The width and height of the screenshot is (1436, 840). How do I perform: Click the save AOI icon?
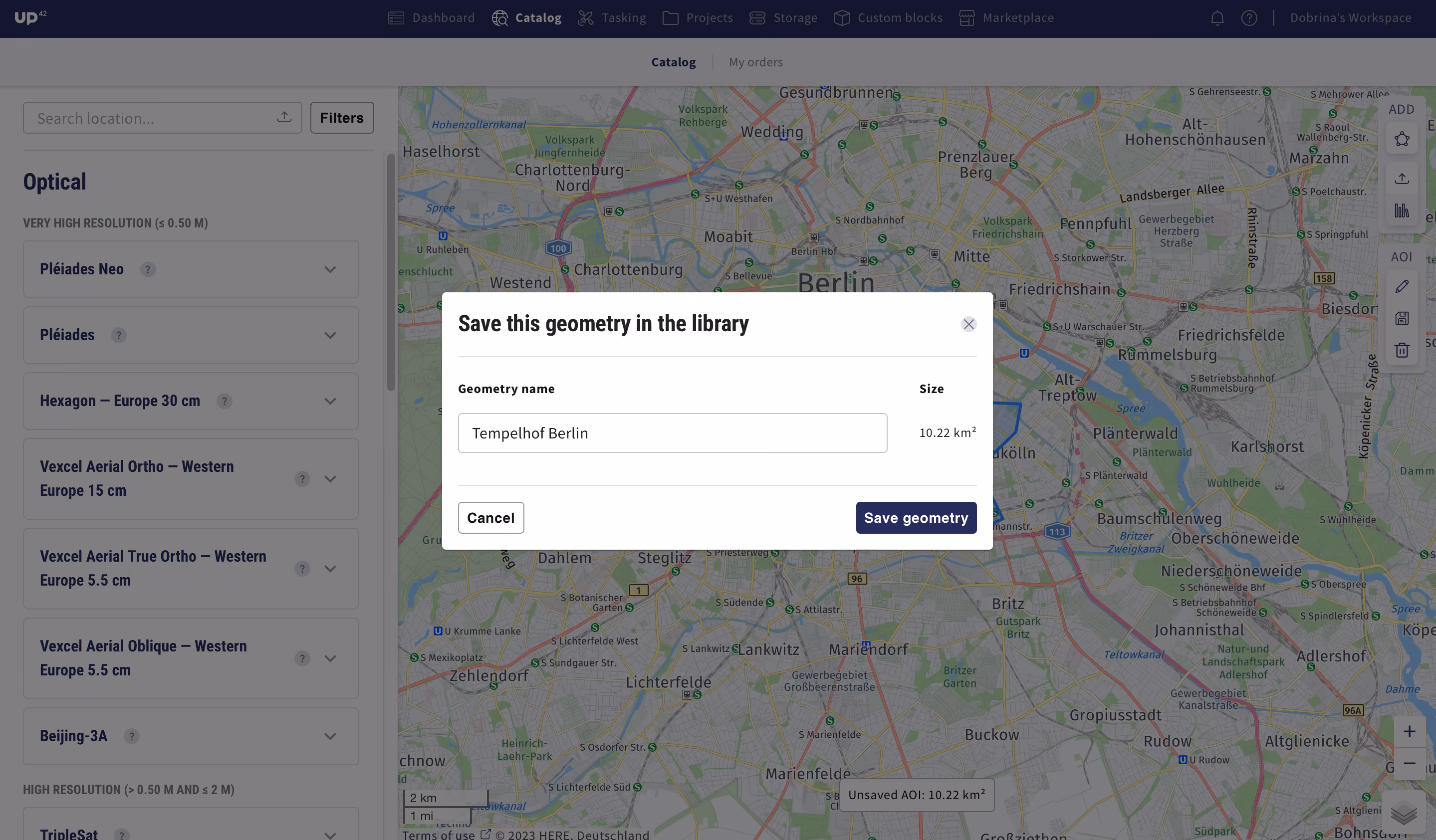tap(1402, 318)
